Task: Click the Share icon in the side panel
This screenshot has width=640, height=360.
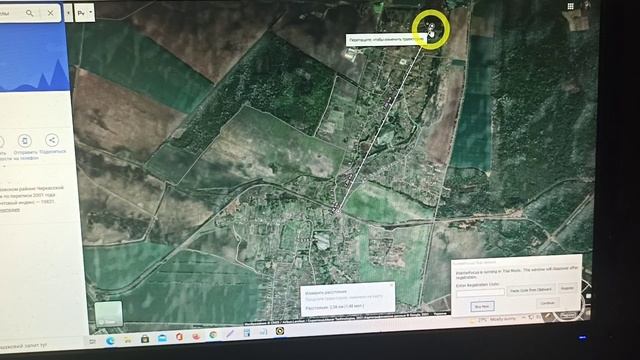Action: (x=52, y=140)
